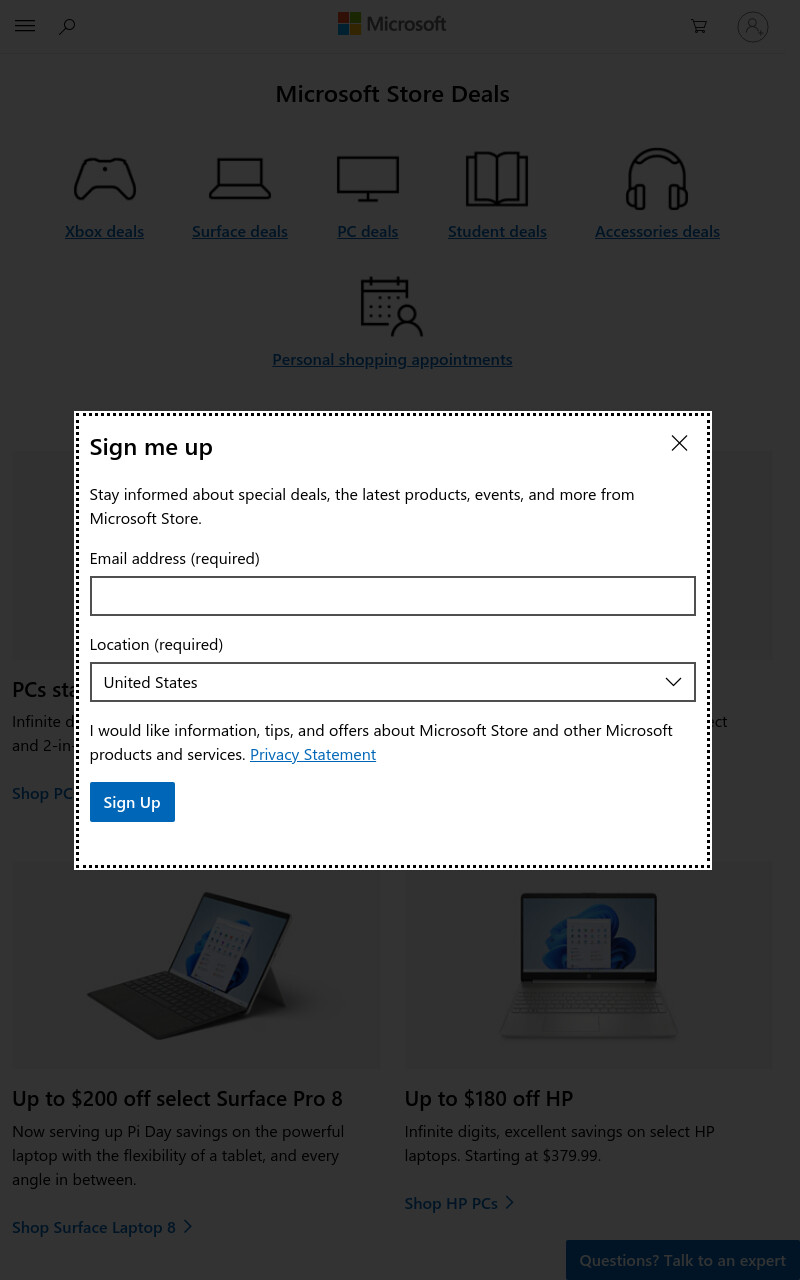Open the Privacy Statement link
The image size is (800, 1280).
pos(313,754)
